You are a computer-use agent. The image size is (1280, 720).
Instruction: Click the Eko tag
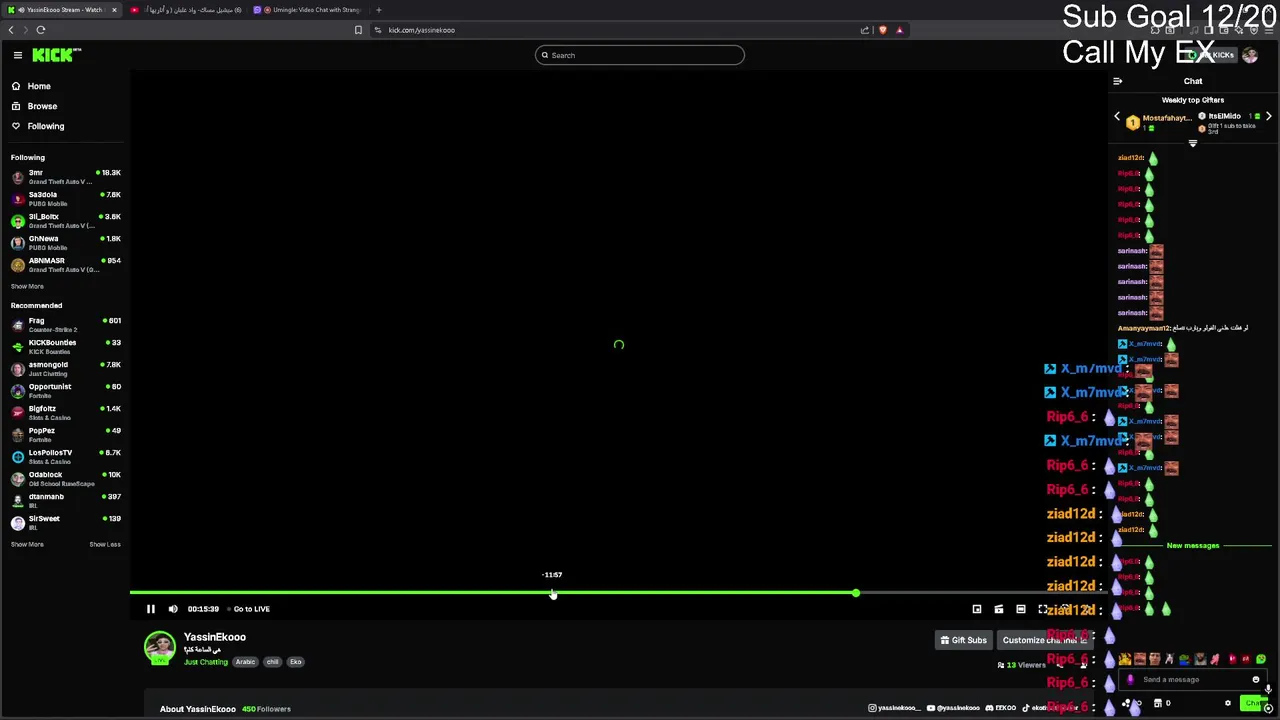tap(295, 662)
